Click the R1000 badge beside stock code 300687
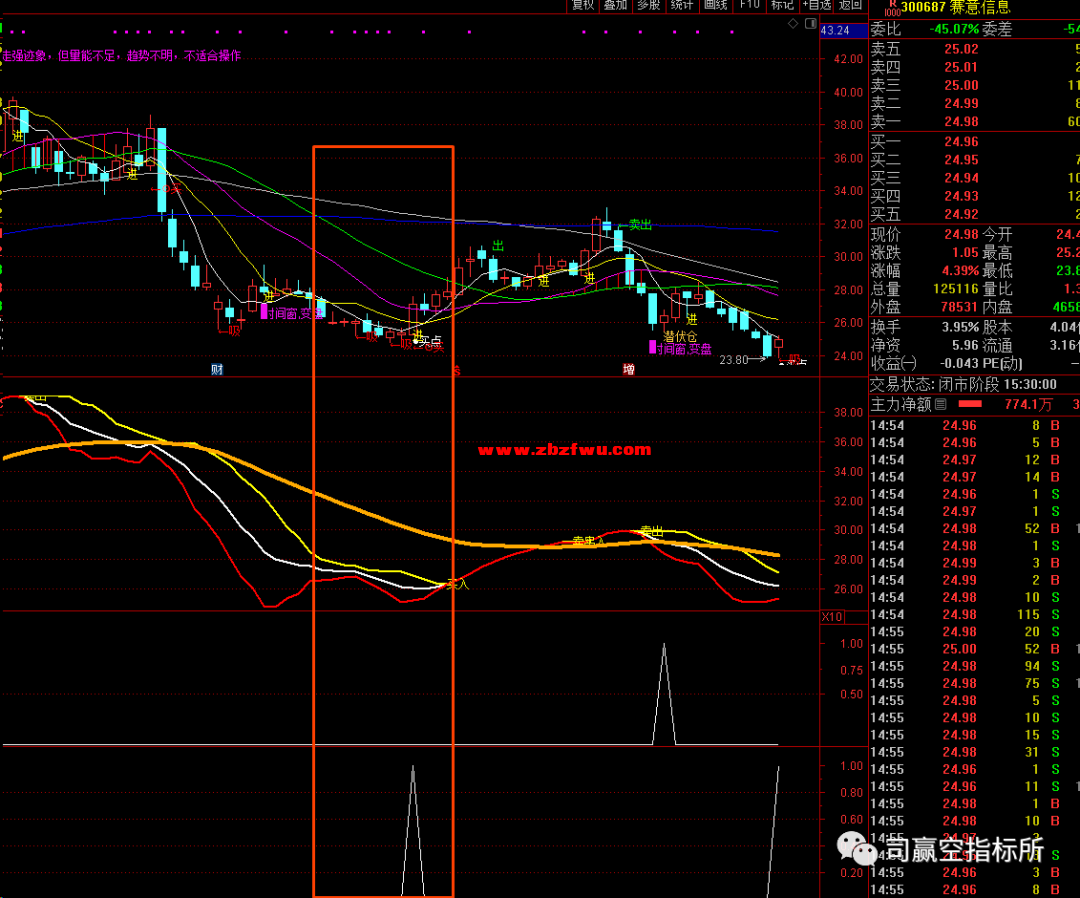 [x=892, y=8]
